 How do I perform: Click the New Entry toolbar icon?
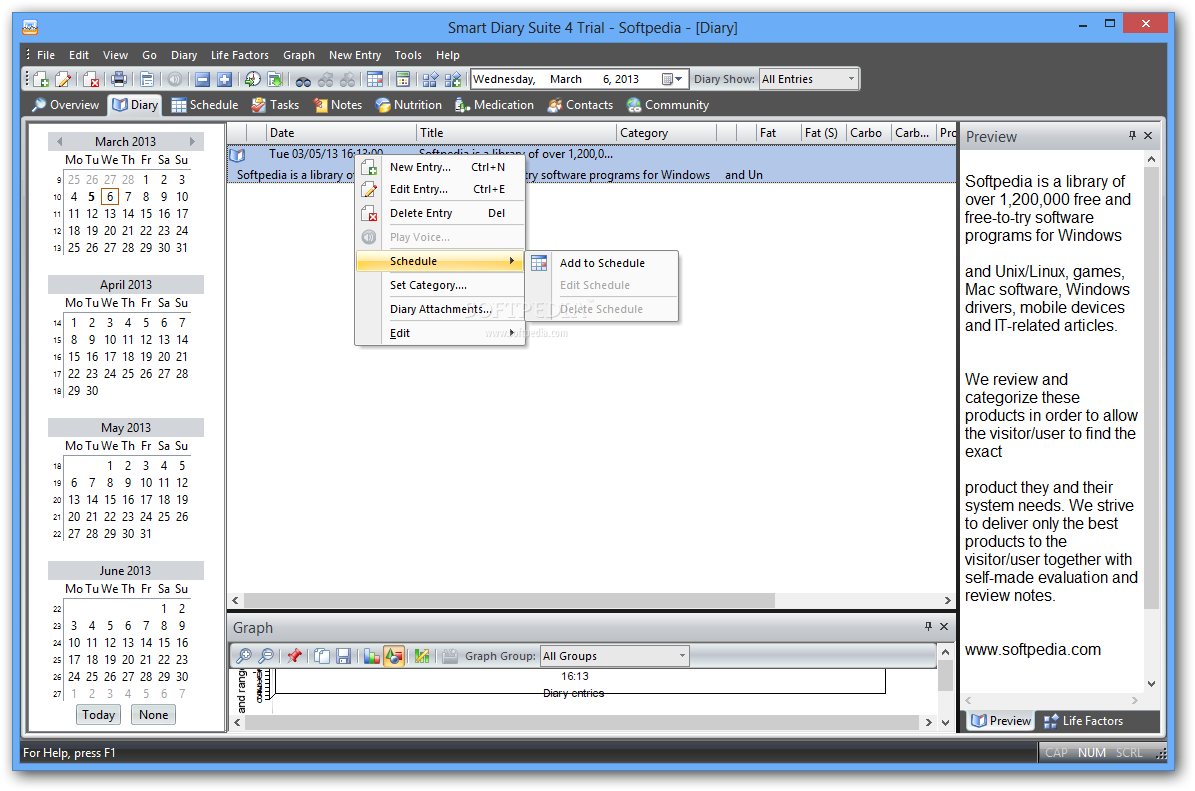(41, 79)
